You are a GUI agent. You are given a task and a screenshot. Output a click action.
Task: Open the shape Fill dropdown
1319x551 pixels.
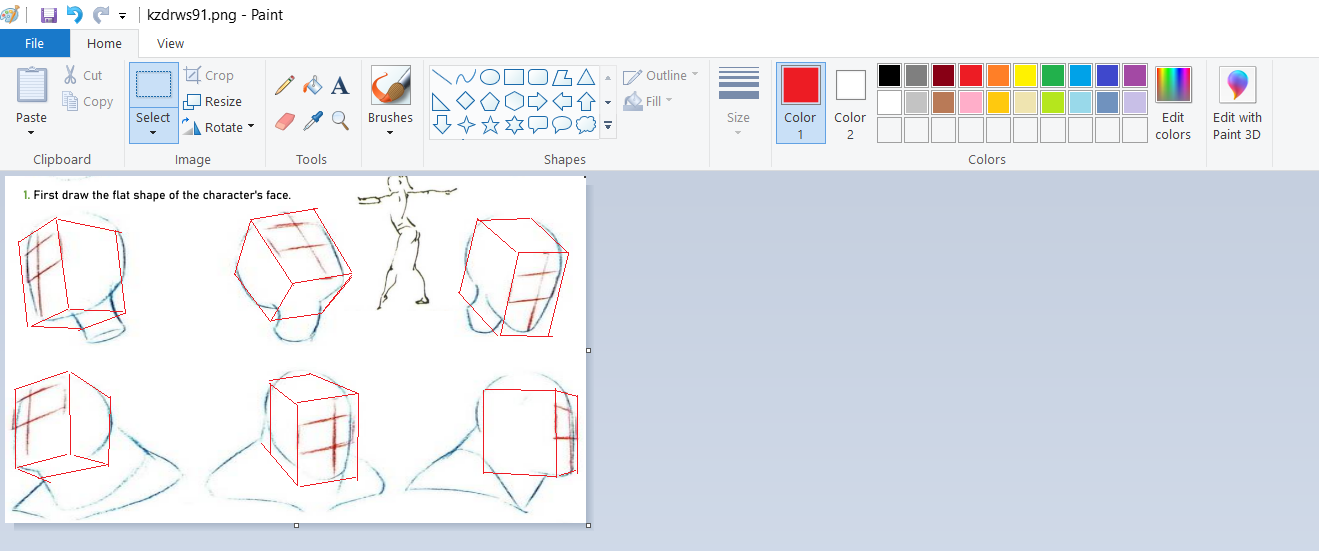pyautogui.click(x=648, y=101)
